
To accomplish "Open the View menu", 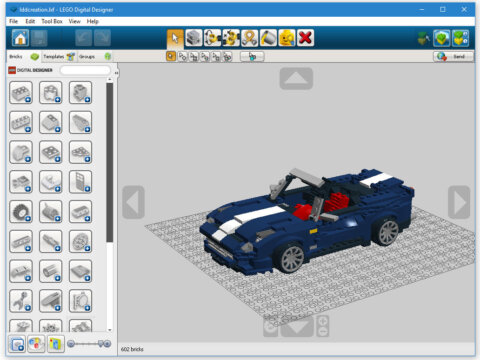I will point(74,21).
